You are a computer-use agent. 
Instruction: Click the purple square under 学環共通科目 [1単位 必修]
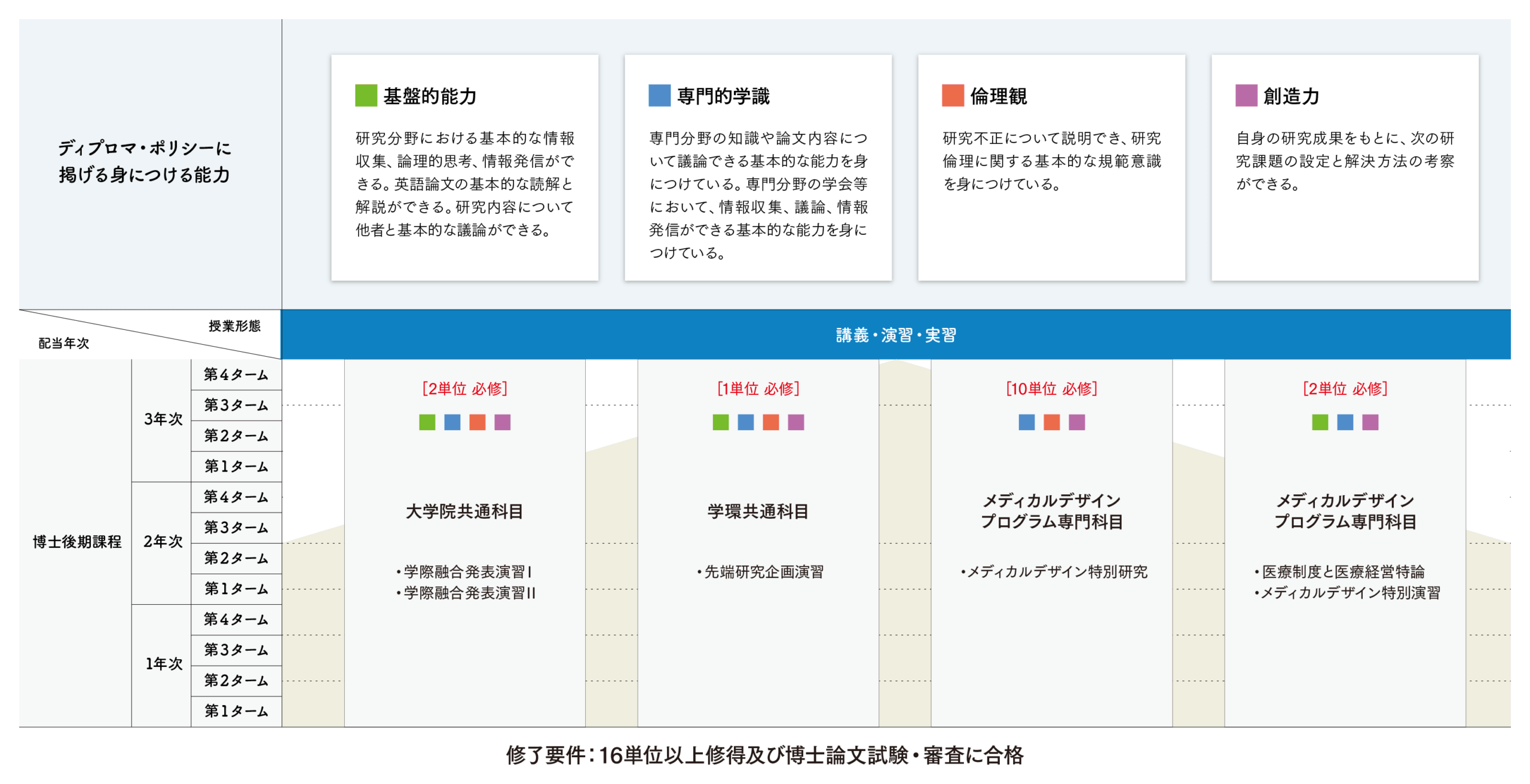(x=795, y=422)
